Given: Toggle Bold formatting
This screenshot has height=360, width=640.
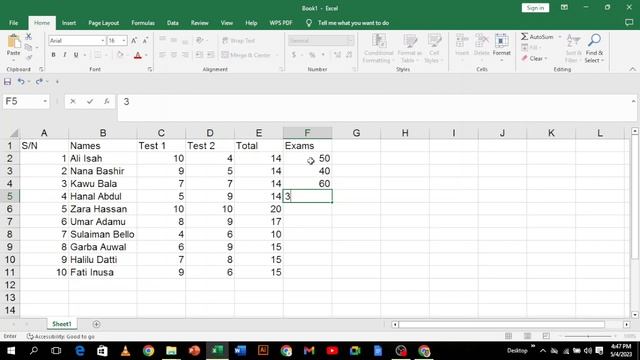Looking at the screenshot, I should [x=53, y=55].
